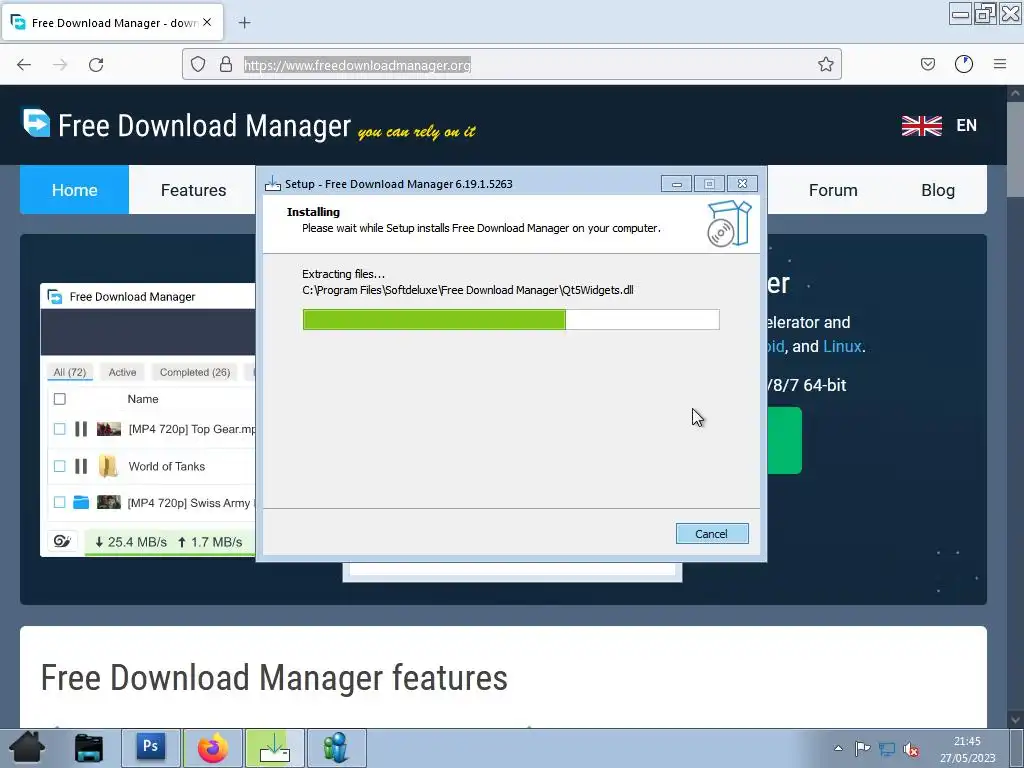Viewport: 1024px width, 768px height.
Task: Click the 25.4 MB/s download speed
Action: pyautogui.click(x=131, y=542)
